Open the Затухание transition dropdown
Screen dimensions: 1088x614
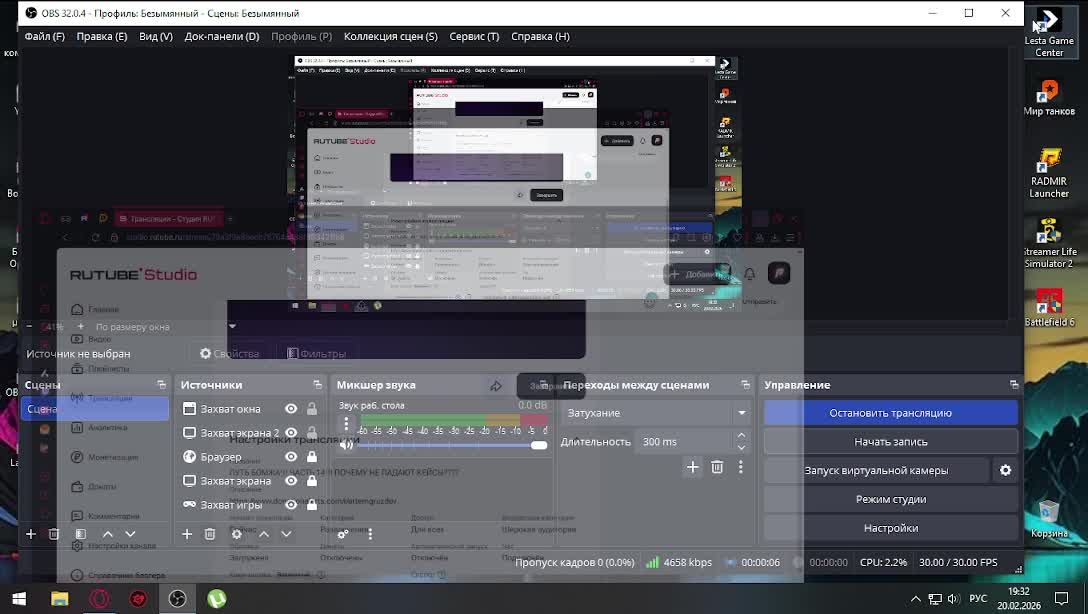(x=656, y=413)
